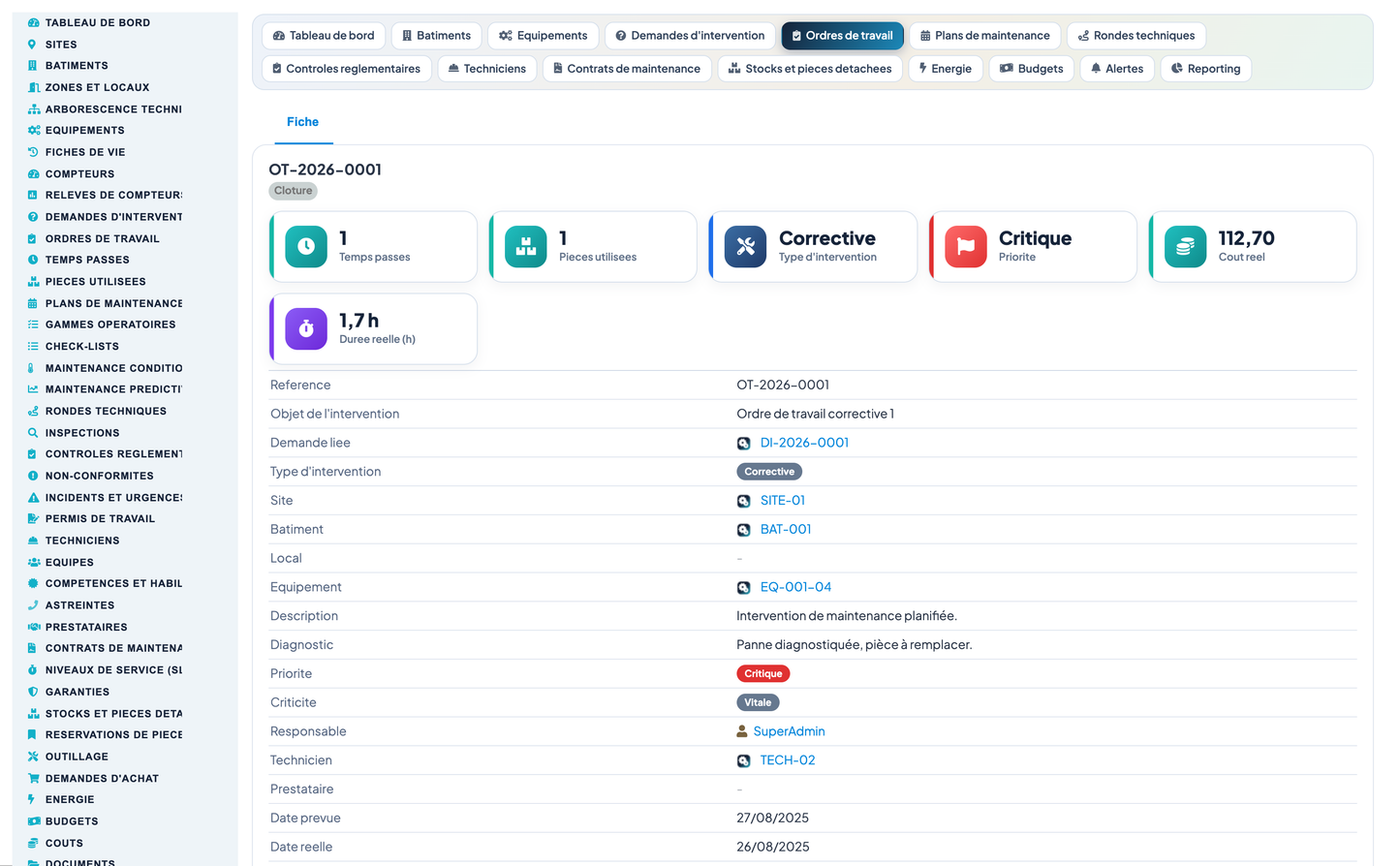Click the clock icon on Temps passes card

pos(306,246)
